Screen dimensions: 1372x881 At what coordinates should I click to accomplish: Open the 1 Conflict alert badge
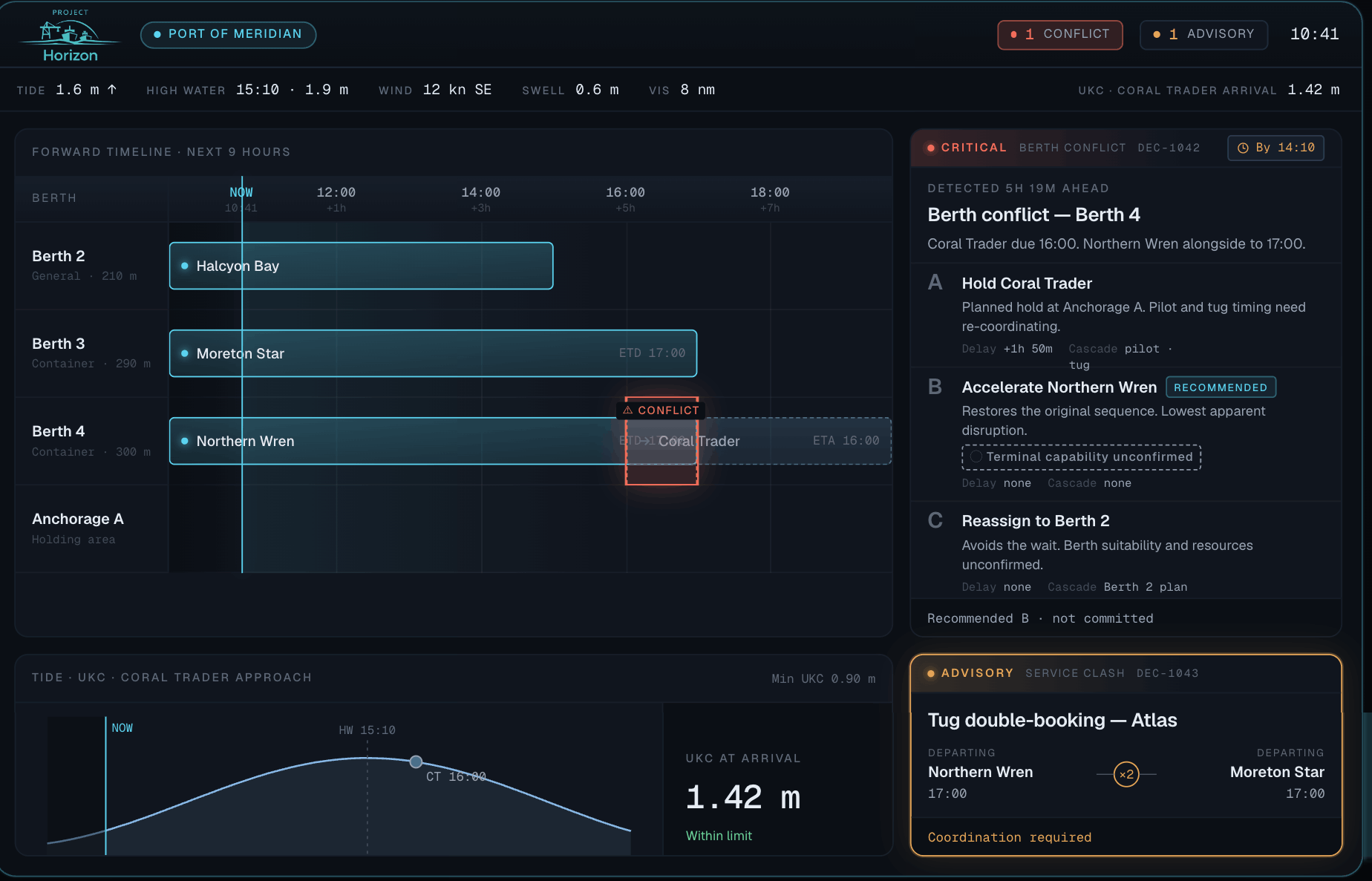[x=1059, y=34]
